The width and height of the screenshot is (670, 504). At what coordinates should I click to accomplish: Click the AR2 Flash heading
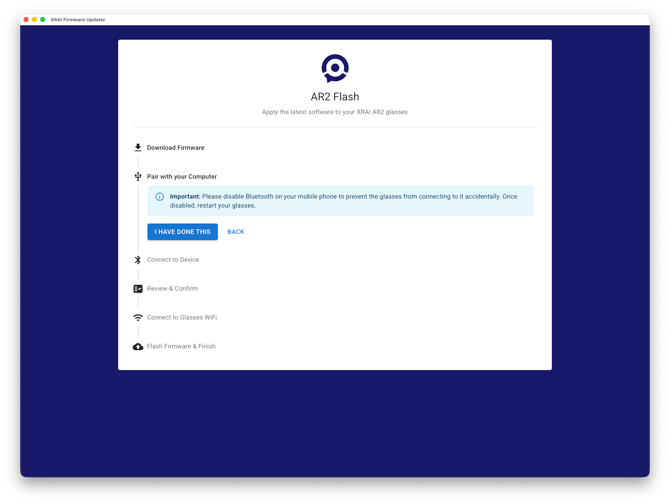point(335,97)
